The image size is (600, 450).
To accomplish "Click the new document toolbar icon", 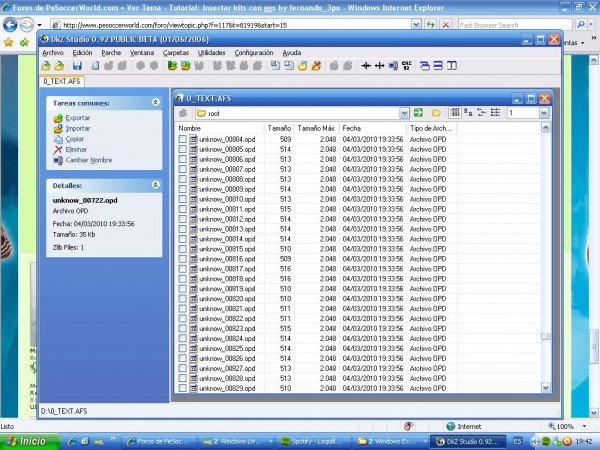I will point(95,66).
